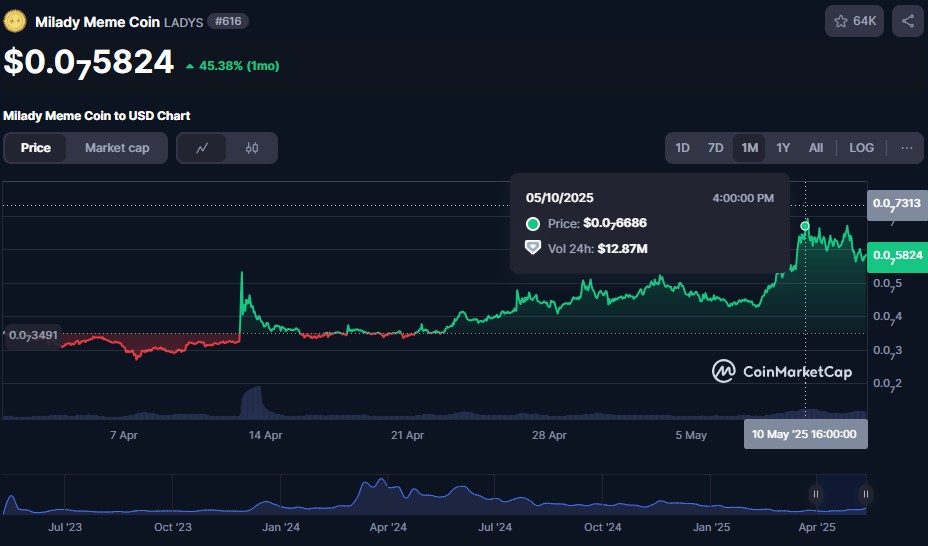
Task: Click the 0.0₇7313 high price label
Action: pos(897,205)
